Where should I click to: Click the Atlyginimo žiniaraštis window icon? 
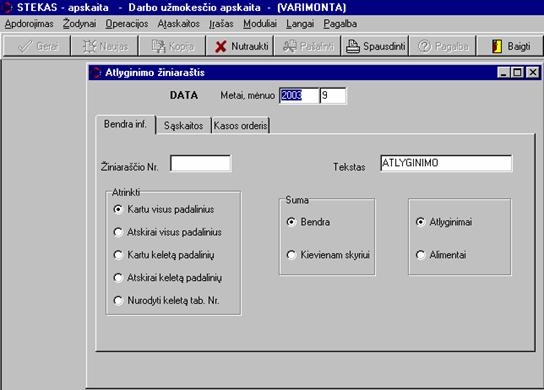tap(96, 73)
